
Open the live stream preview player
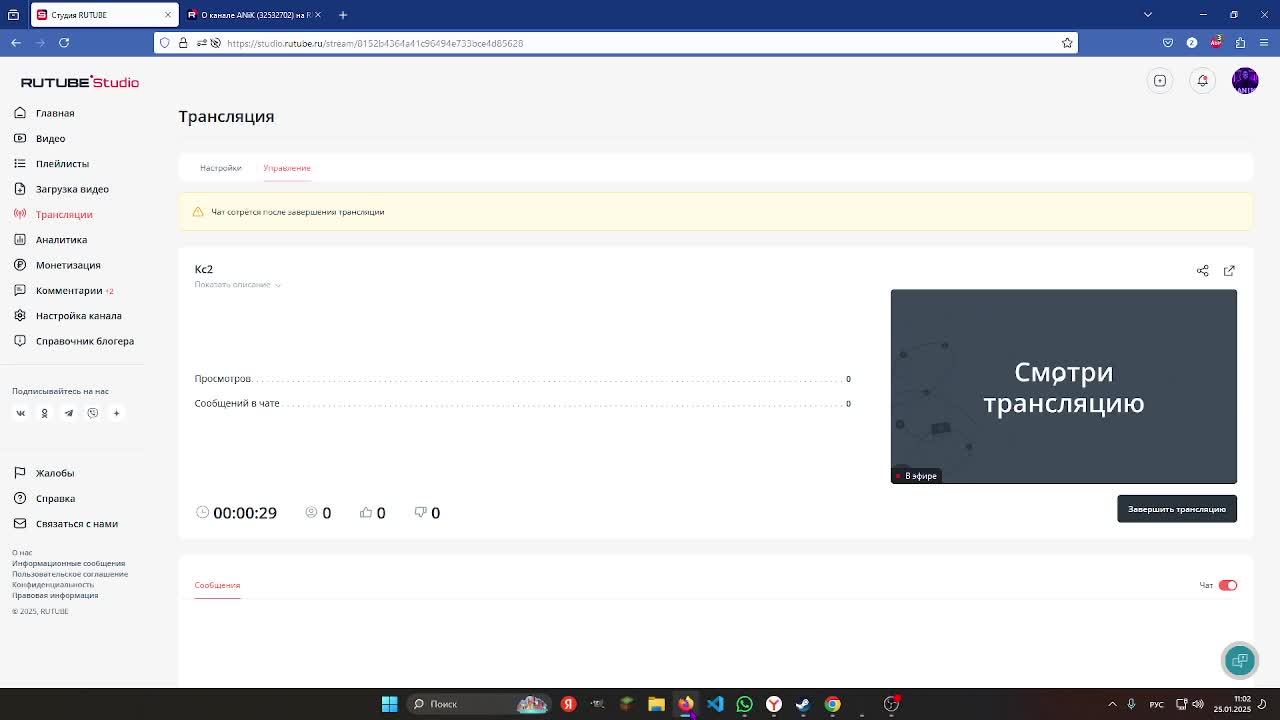tap(1064, 386)
